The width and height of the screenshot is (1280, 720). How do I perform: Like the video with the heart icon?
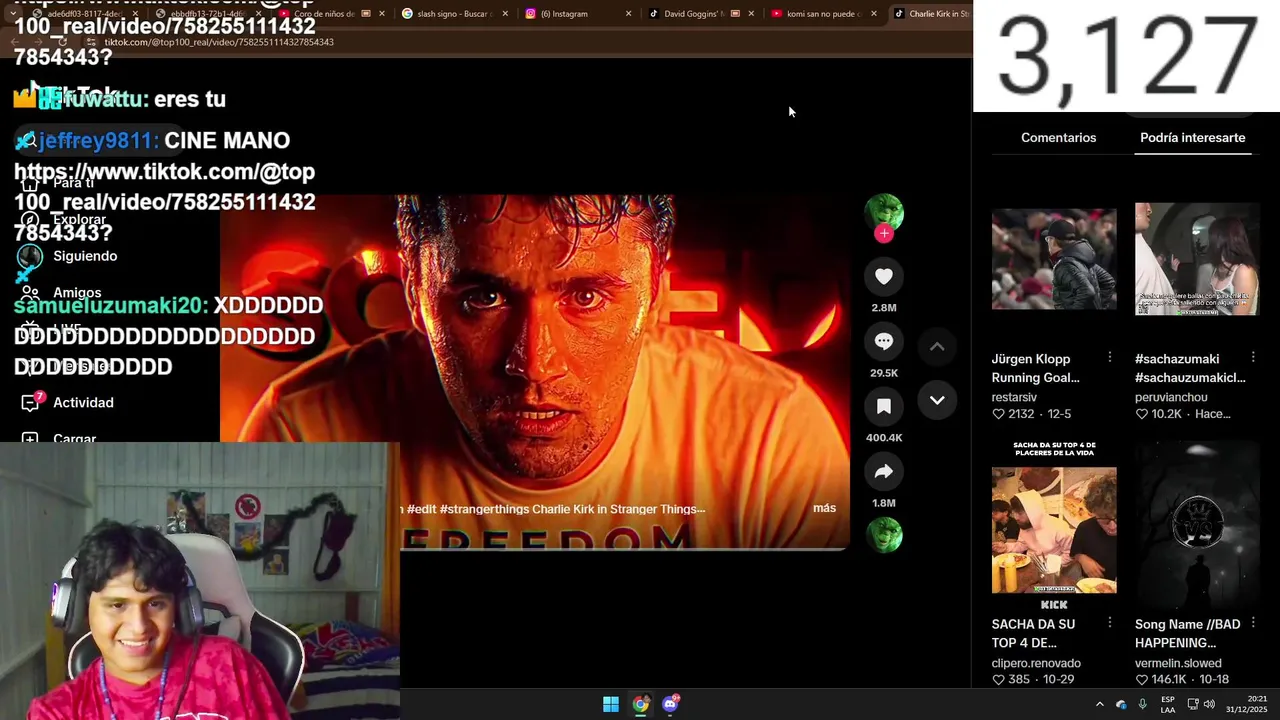click(x=884, y=277)
